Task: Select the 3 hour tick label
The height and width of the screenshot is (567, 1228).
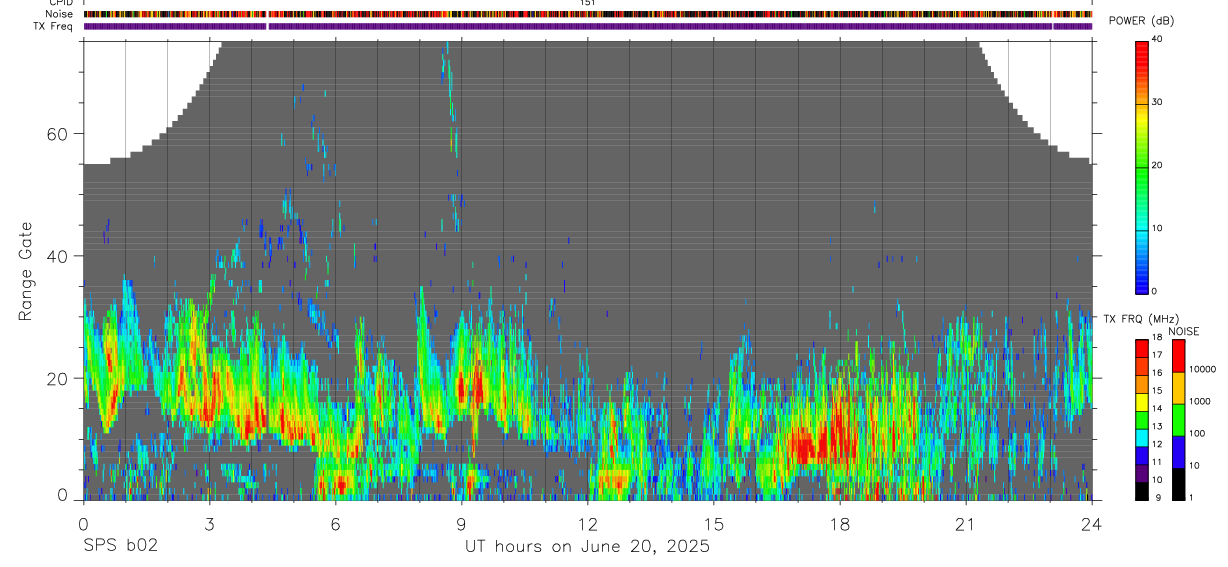Action: [209, 524]
